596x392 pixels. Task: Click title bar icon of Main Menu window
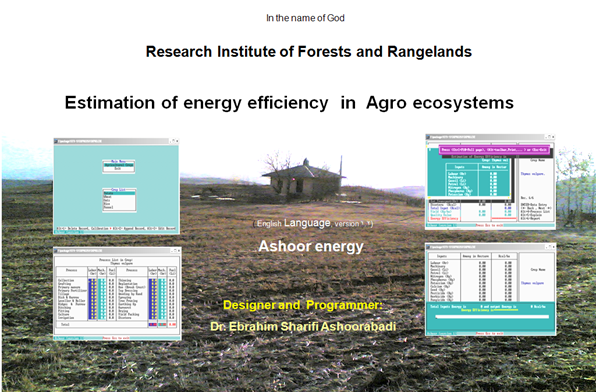click(x=56, y=141)
